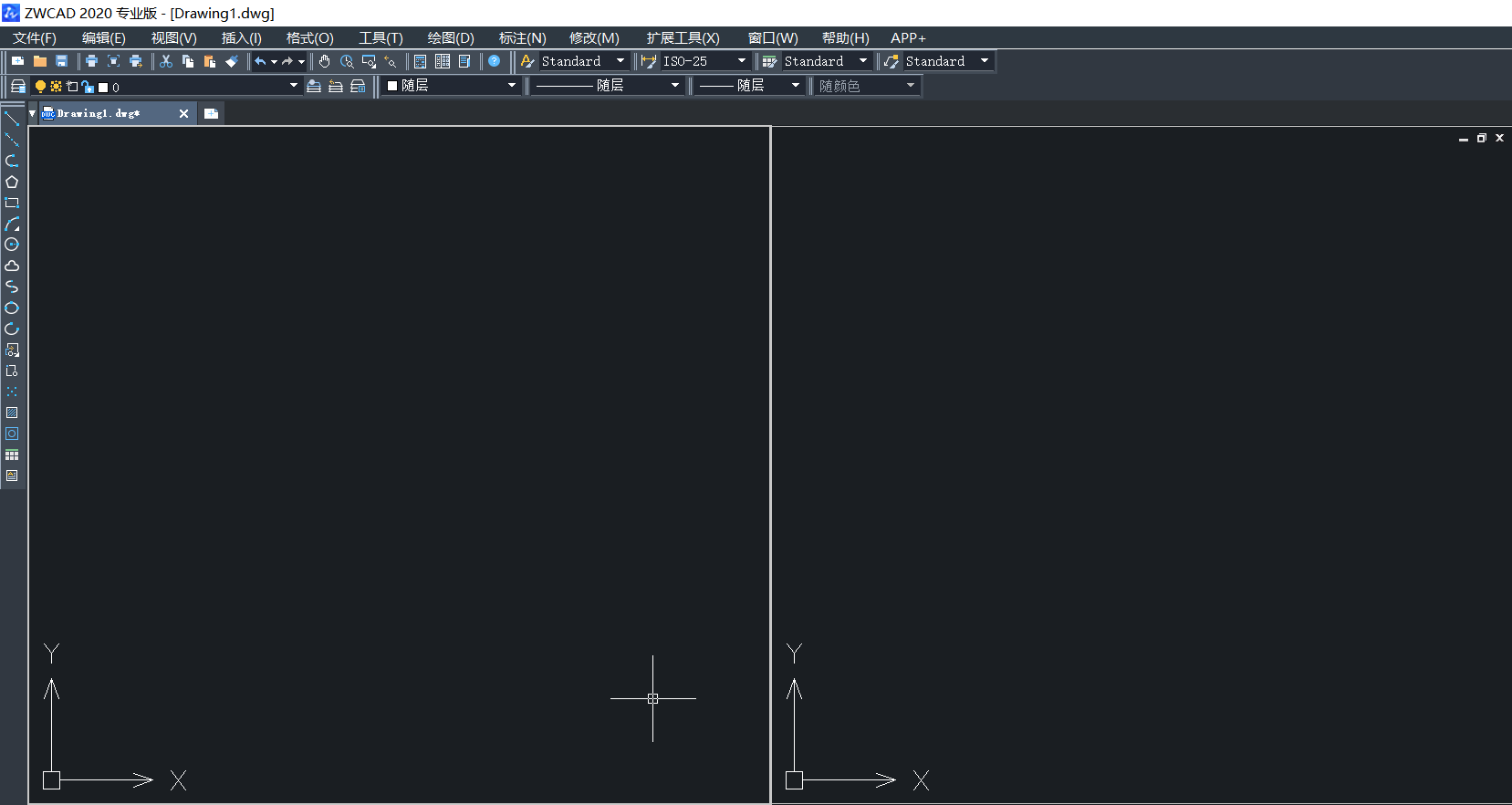1512x805 pixels.
Task: Close the Drawing1.dwg tab
Action: click(x=183, y=113)
